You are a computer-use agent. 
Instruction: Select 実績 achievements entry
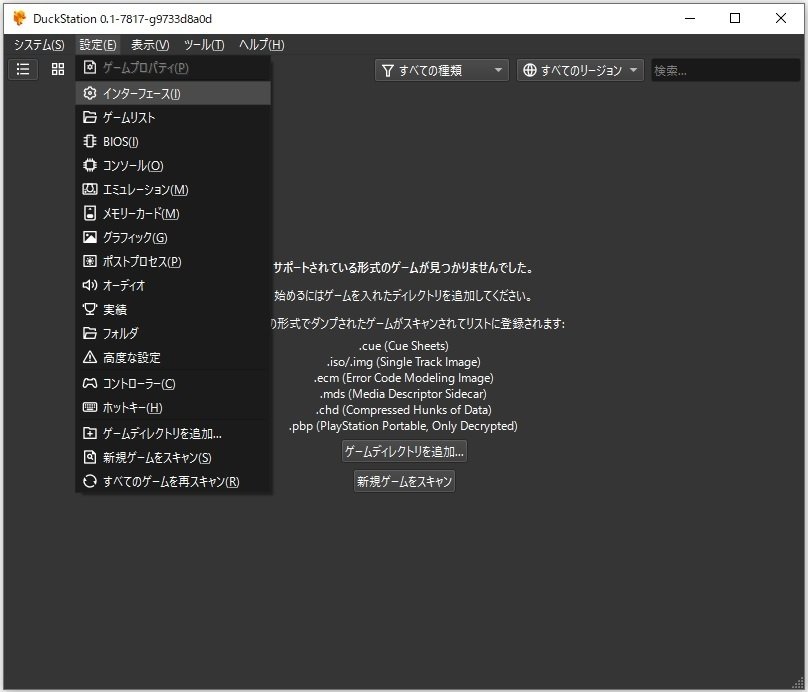(x=173, y=309)
